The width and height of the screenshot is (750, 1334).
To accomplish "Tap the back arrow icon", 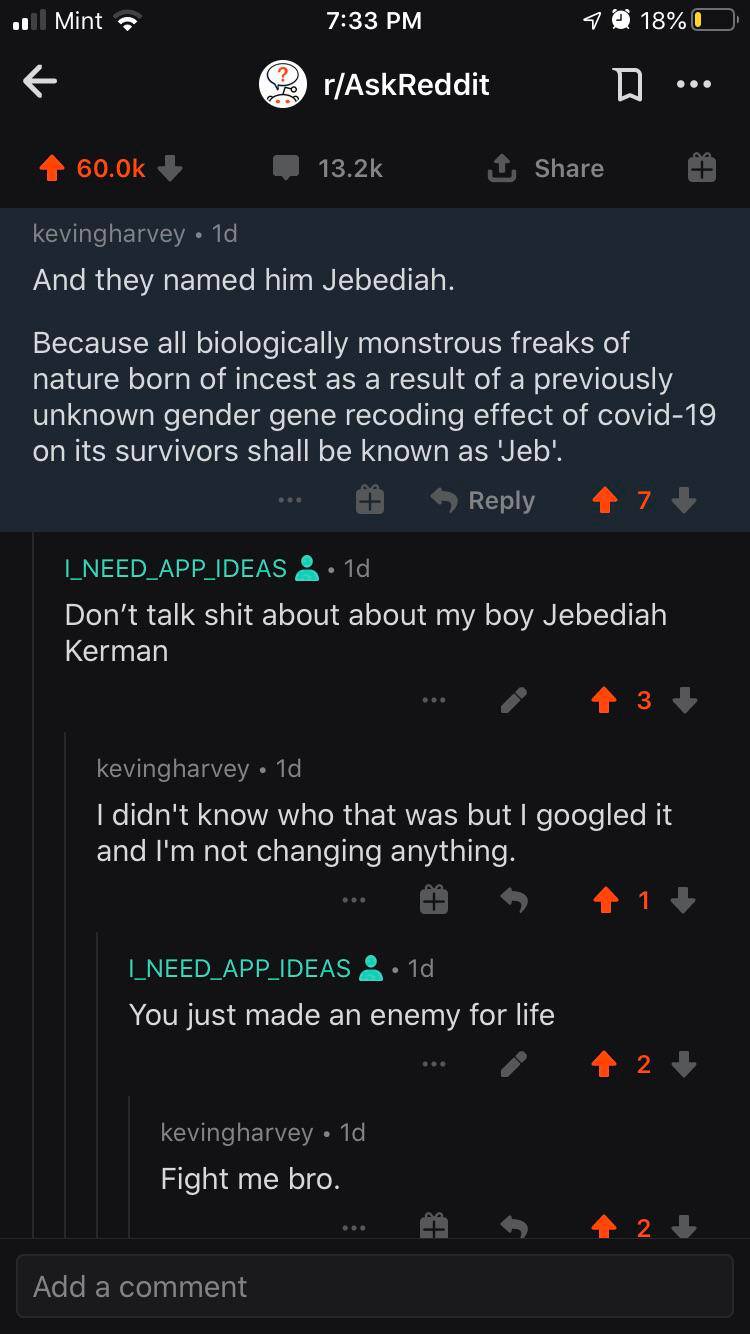I will coord(40,83).
